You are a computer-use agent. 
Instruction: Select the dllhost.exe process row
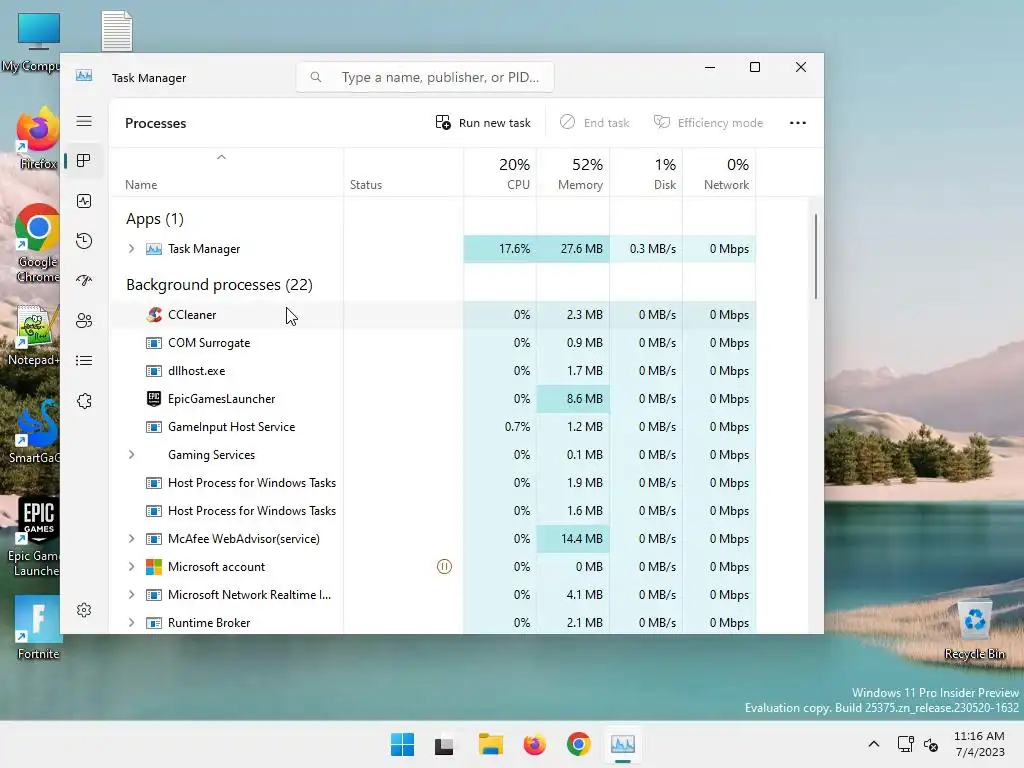[x=433, y=371]
